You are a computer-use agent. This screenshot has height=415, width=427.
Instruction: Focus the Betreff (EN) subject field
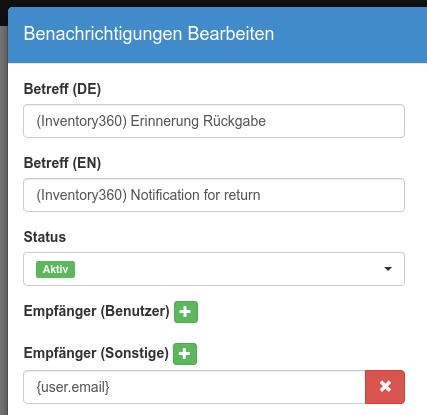(214, 195)
